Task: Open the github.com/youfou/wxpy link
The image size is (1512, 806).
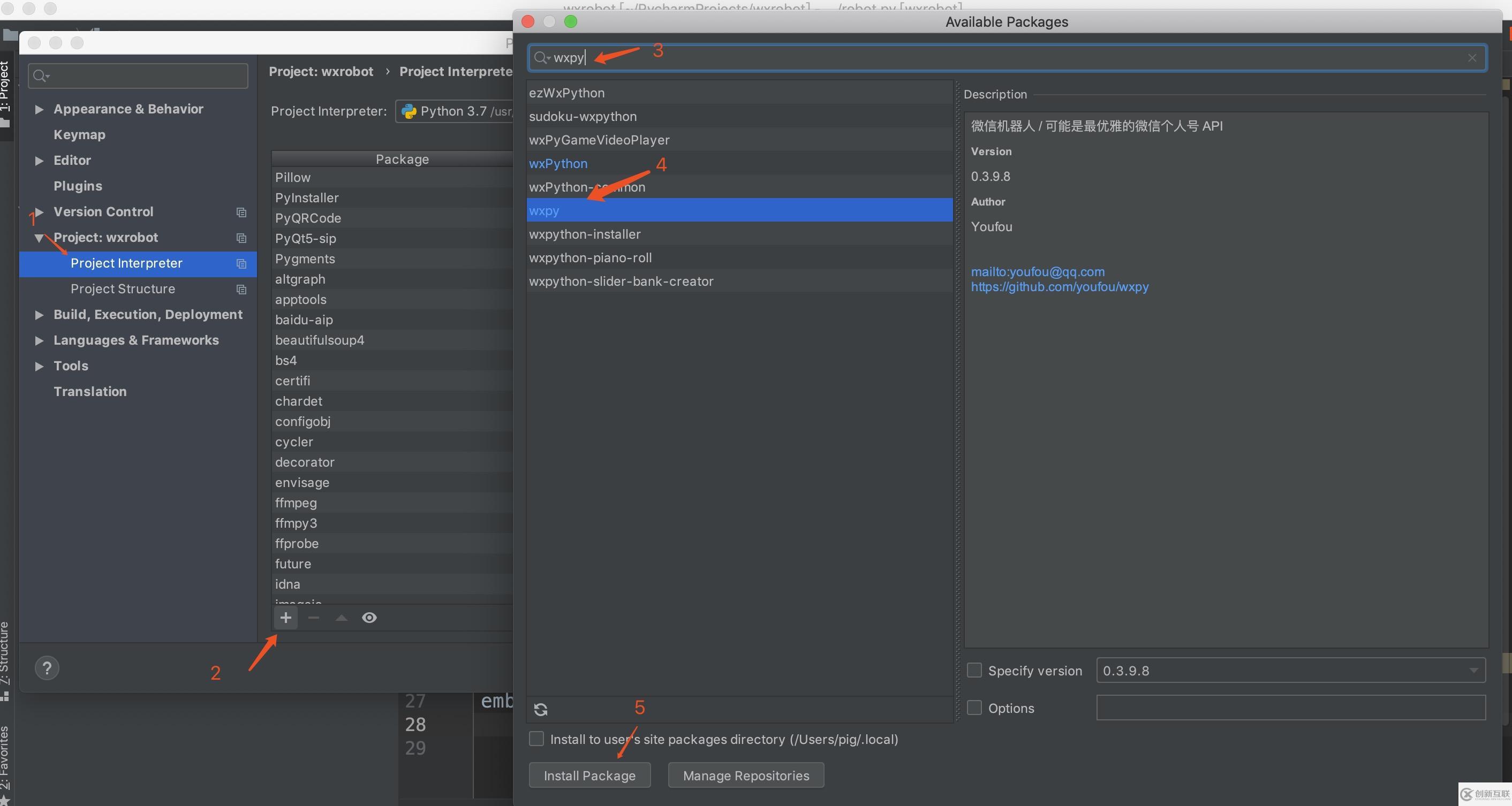Action: pyautogui.click(x=1060, y=287)
